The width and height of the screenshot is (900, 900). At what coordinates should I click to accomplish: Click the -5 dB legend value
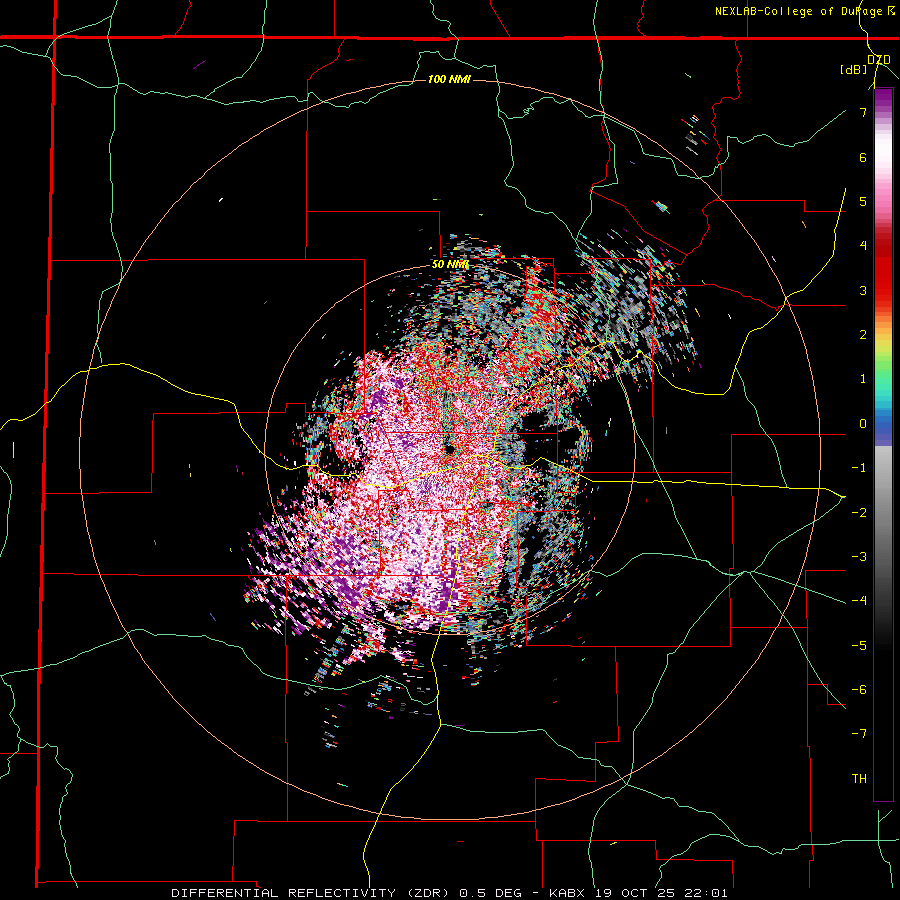tap(859, 646)
